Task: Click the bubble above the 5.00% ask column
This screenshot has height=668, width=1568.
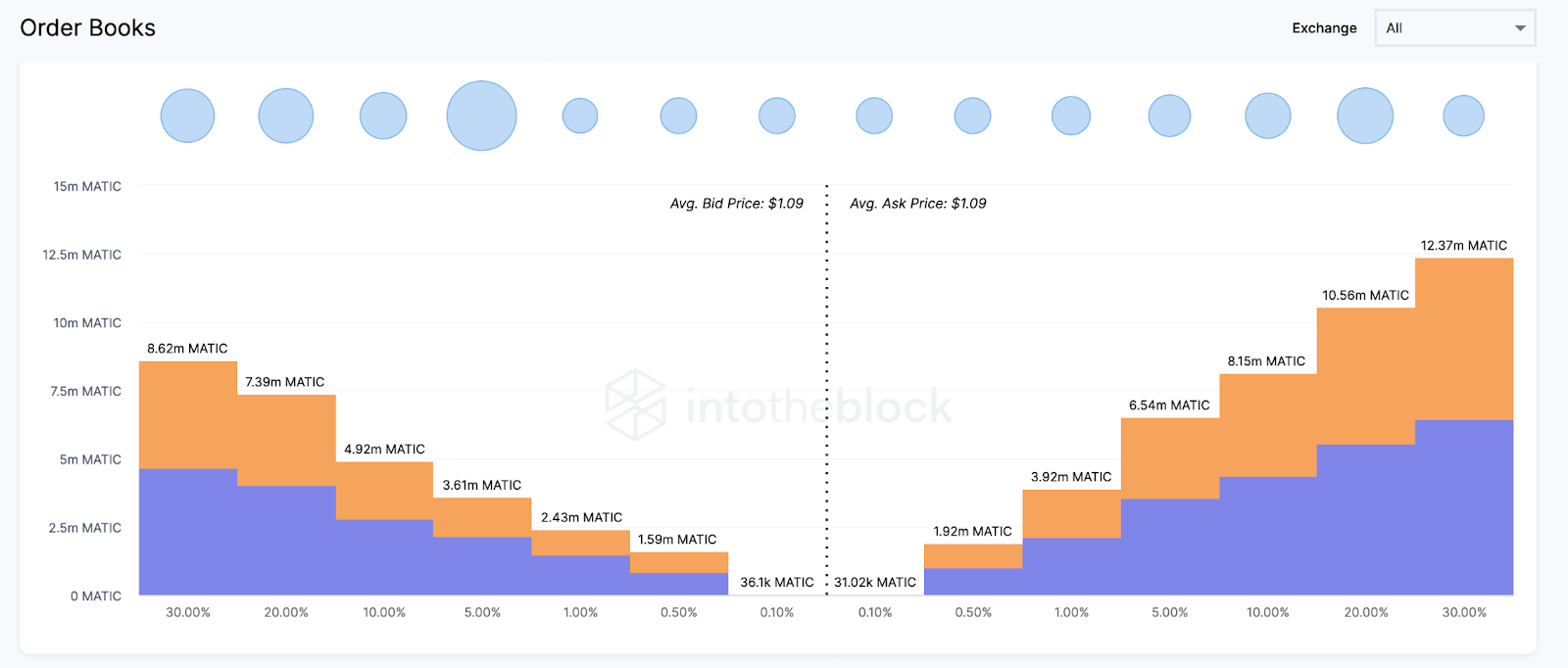Action: pyautogui.click(x=1169, y=116)
